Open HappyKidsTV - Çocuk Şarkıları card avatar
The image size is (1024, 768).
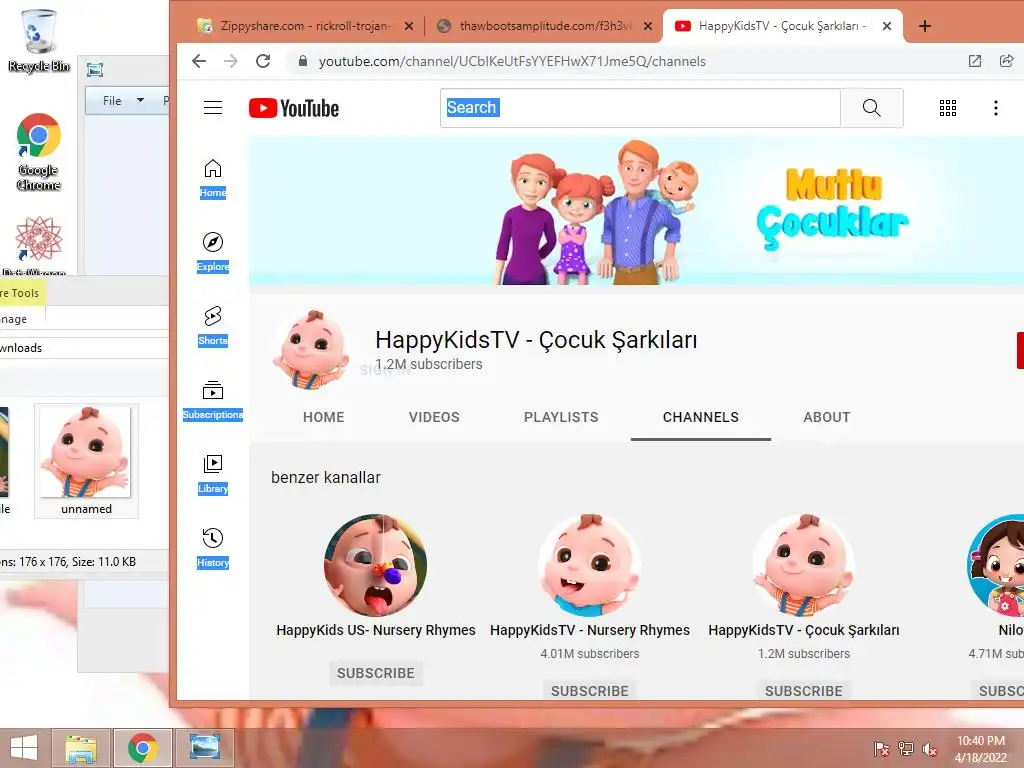point(804,565)
